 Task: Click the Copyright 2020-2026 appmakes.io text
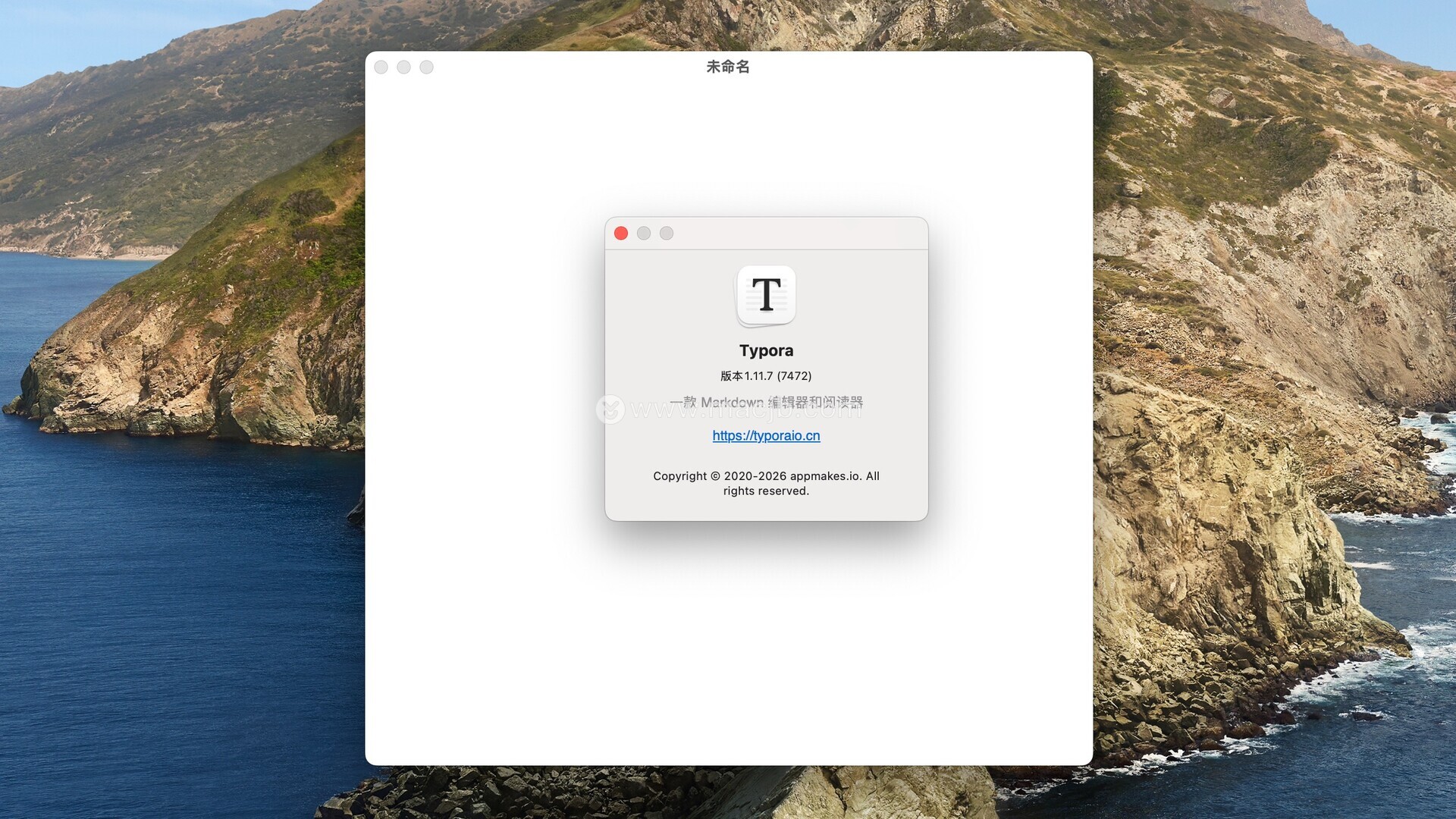point(766,483)
